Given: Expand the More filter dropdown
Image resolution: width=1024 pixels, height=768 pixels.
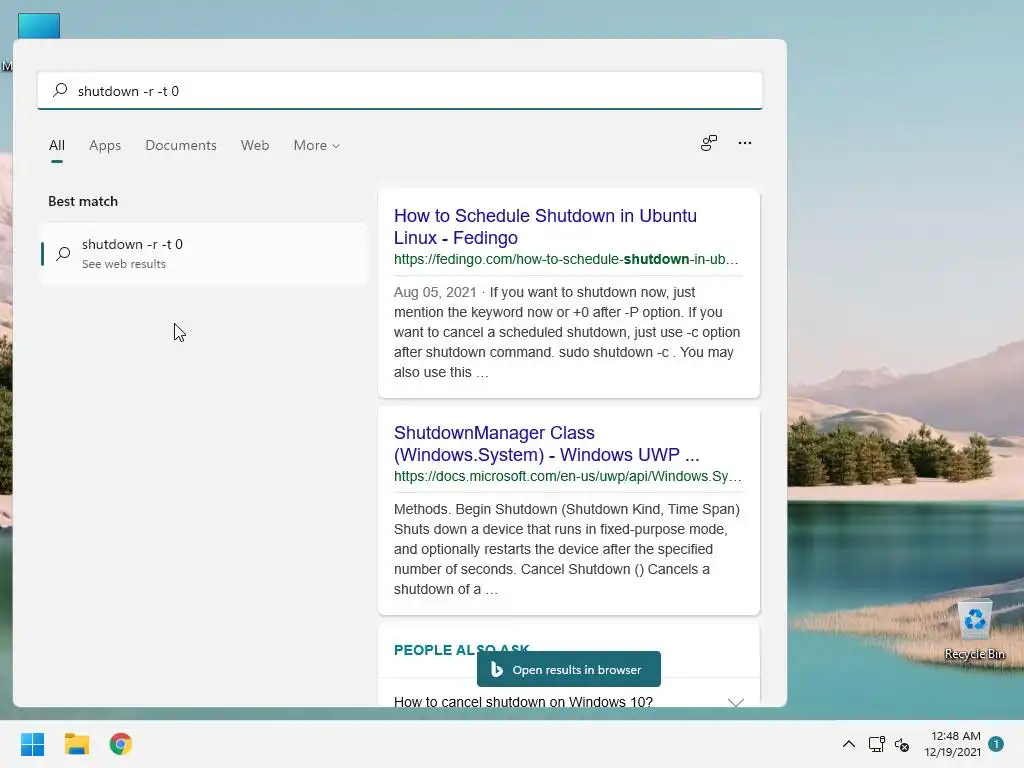Looking at the screenshot, I should 316,145.
